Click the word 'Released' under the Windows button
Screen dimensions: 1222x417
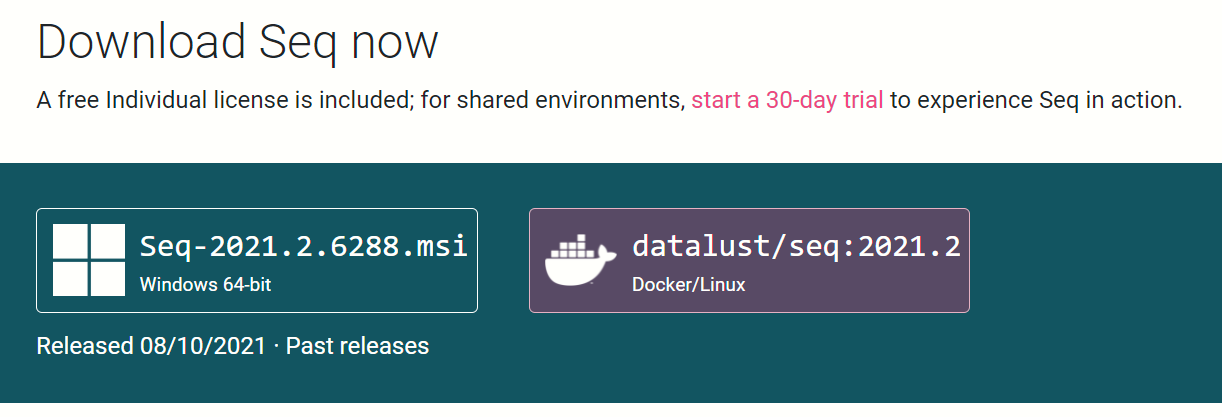[82, 346]
